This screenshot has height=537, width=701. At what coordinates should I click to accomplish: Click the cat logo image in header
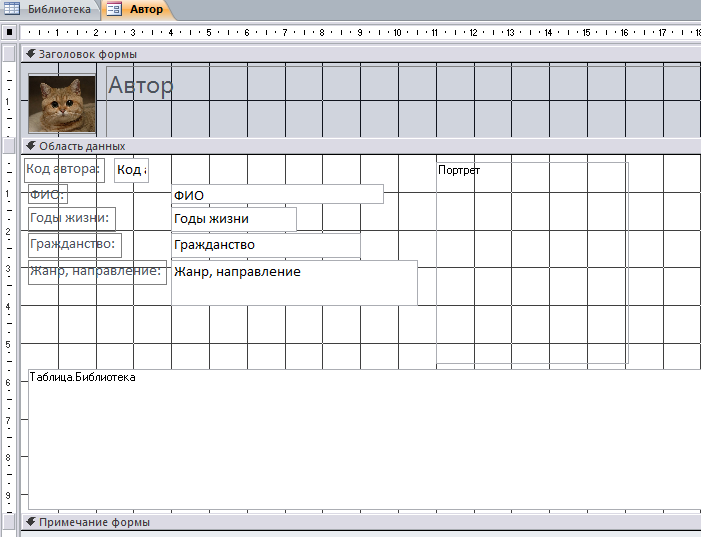[x=62, y=104]
